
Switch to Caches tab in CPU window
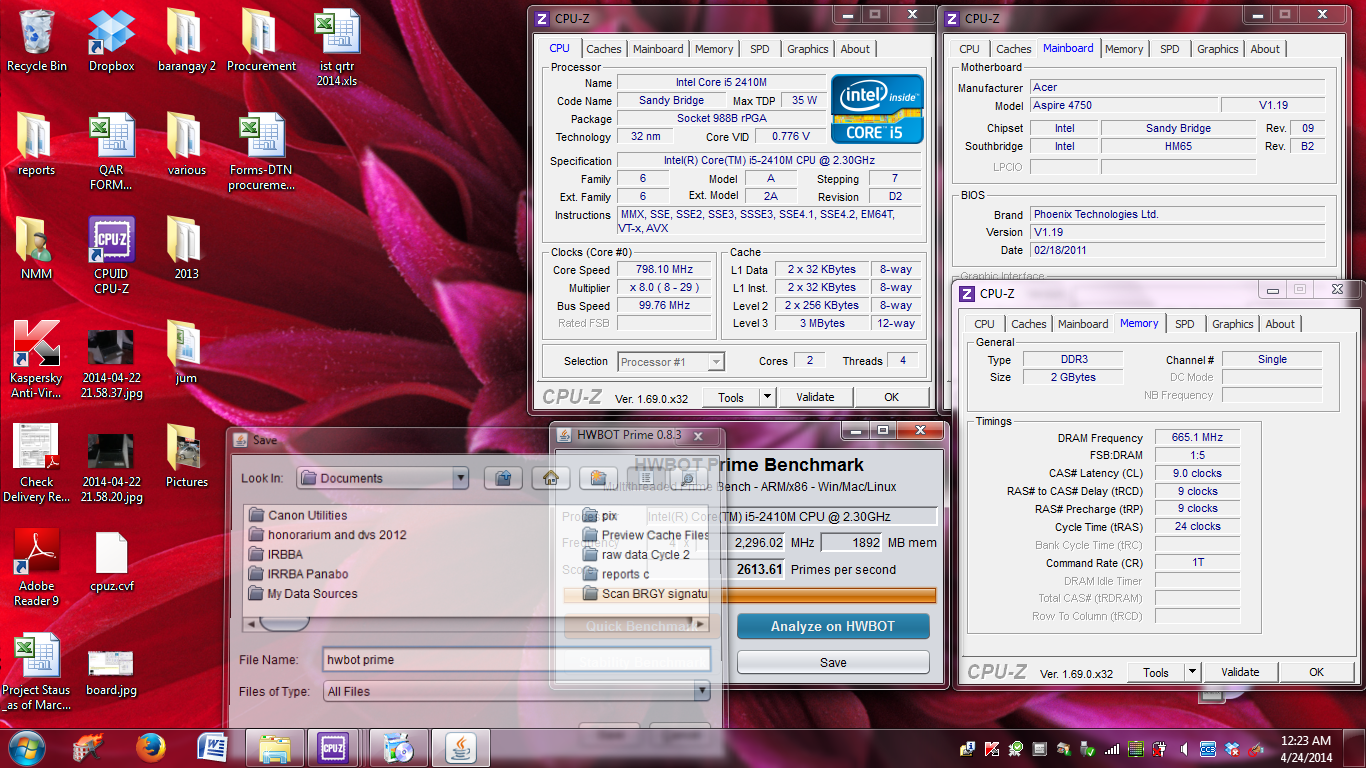[604, 49]
